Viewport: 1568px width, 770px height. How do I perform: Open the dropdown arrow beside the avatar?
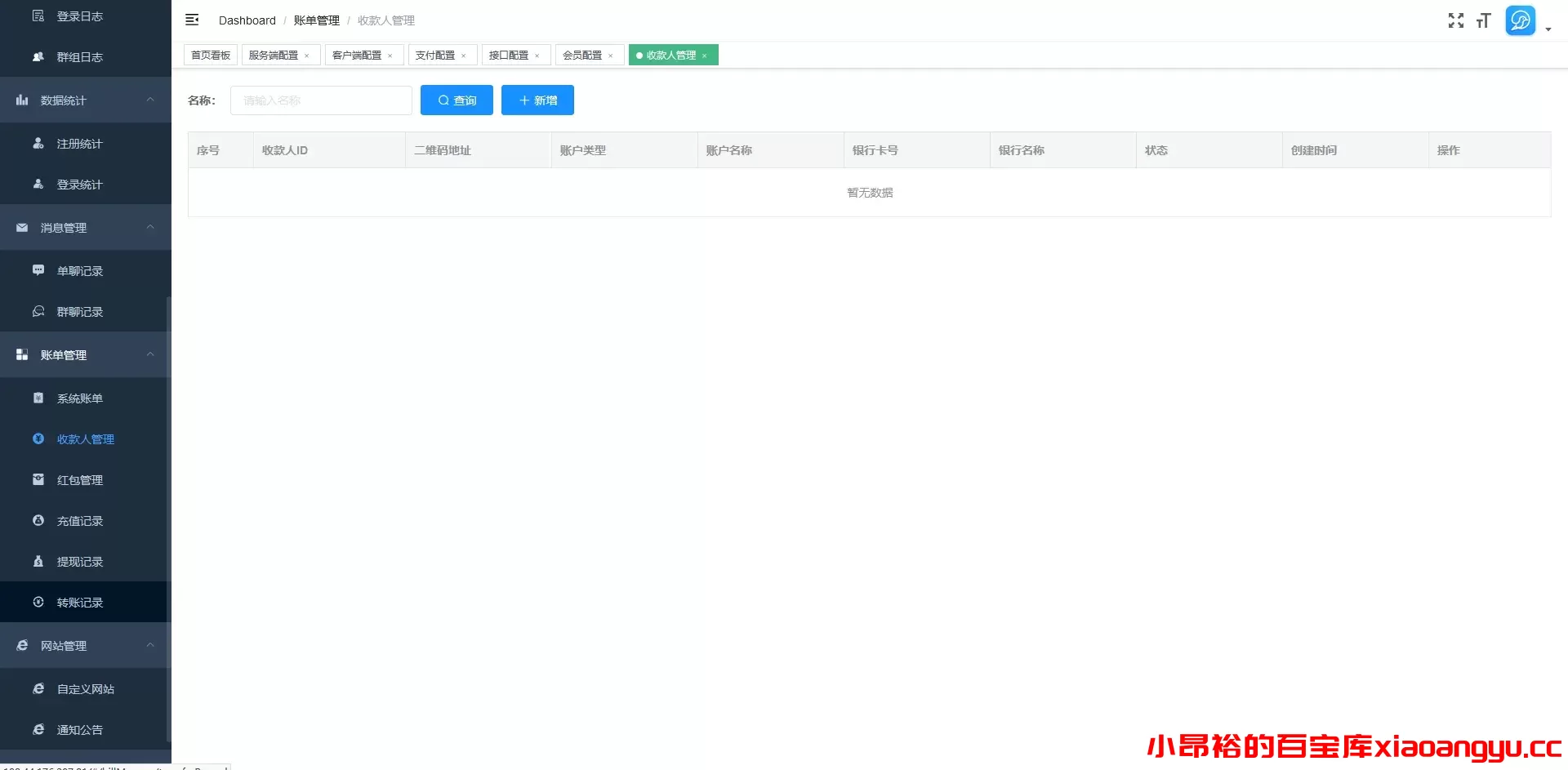1548,29
